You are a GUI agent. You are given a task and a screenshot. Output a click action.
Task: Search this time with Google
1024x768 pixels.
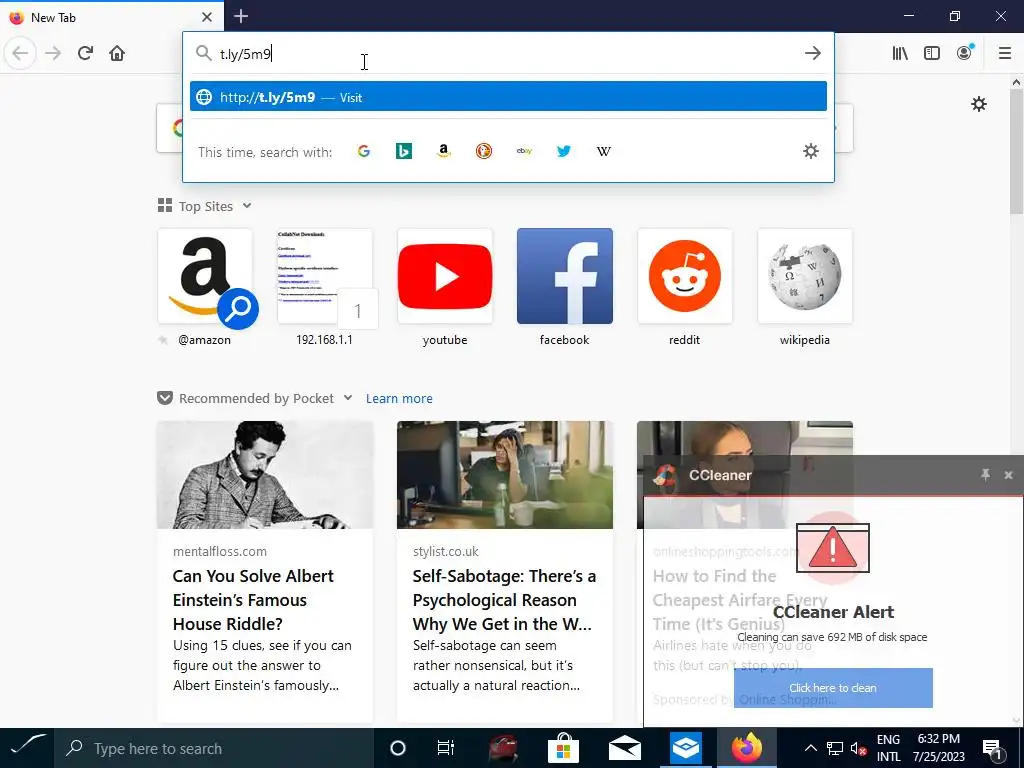[364, 152]
